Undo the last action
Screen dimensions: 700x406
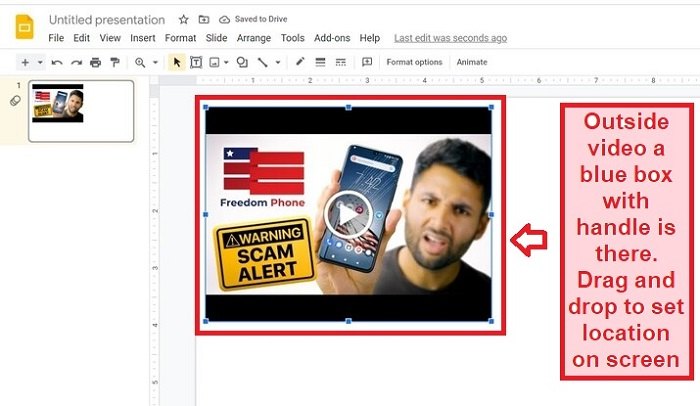57,63
